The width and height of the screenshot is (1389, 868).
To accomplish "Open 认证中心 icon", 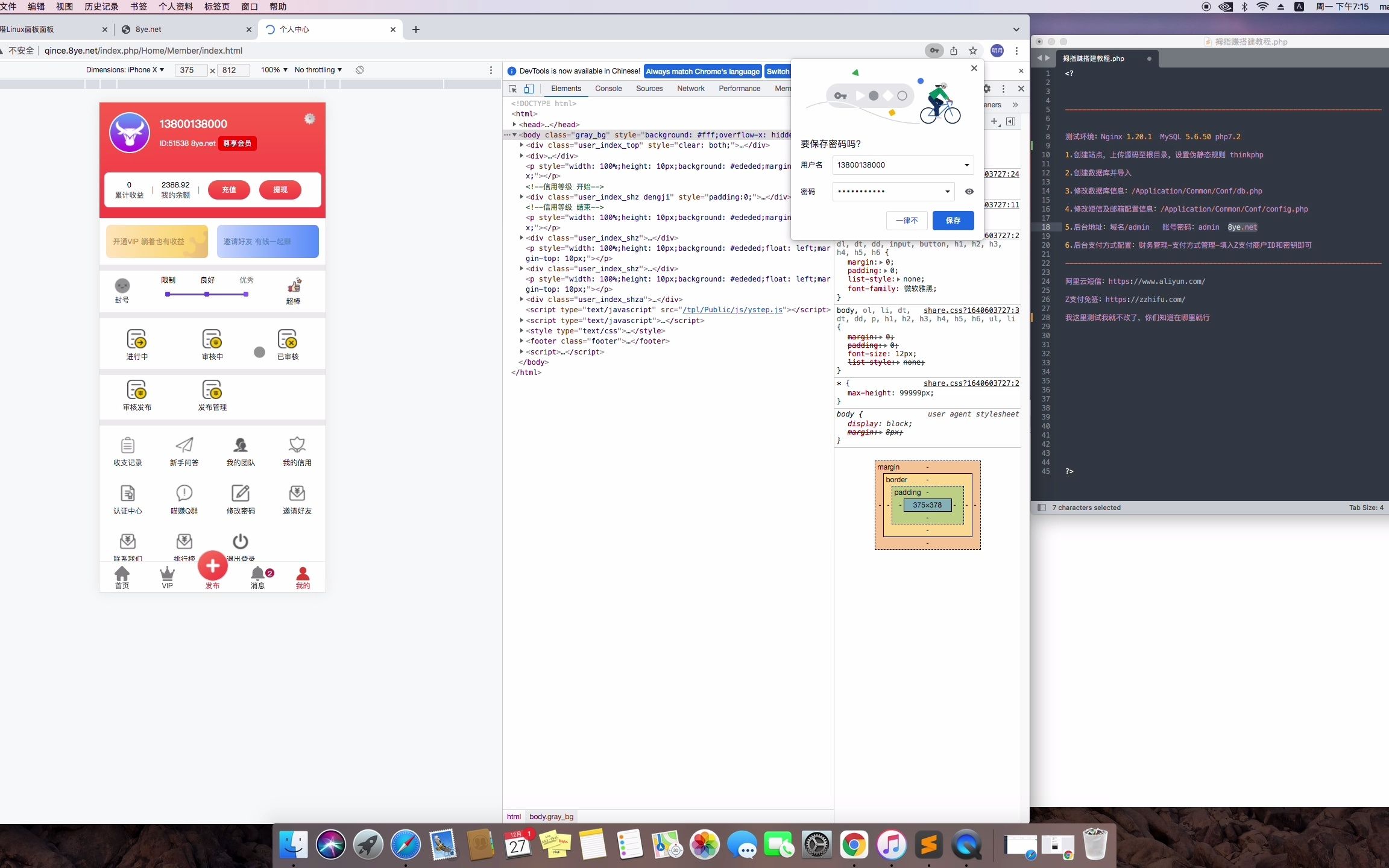I will [x=128, y=493].
